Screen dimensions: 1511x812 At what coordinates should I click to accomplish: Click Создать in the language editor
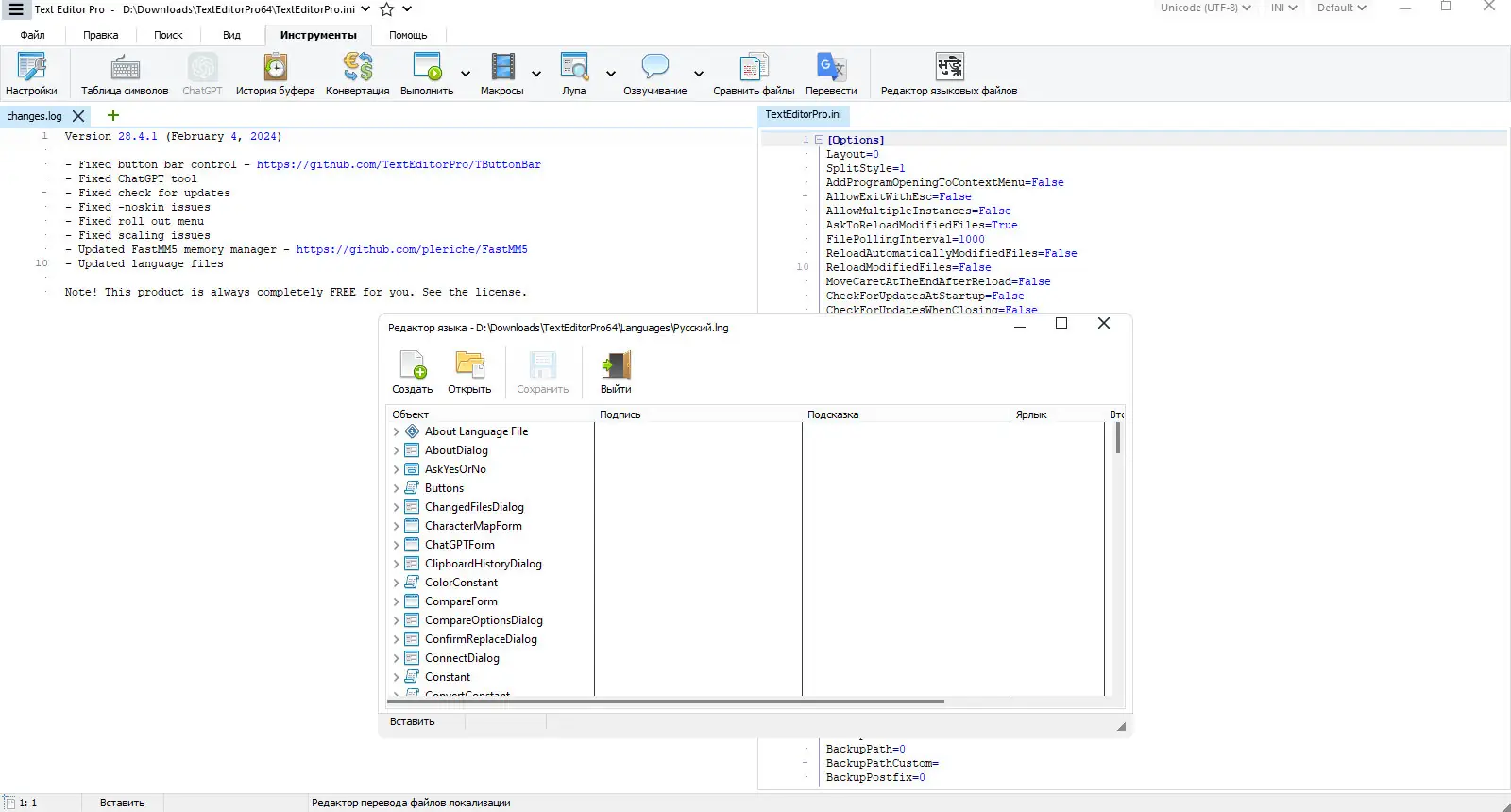[413, 372]
